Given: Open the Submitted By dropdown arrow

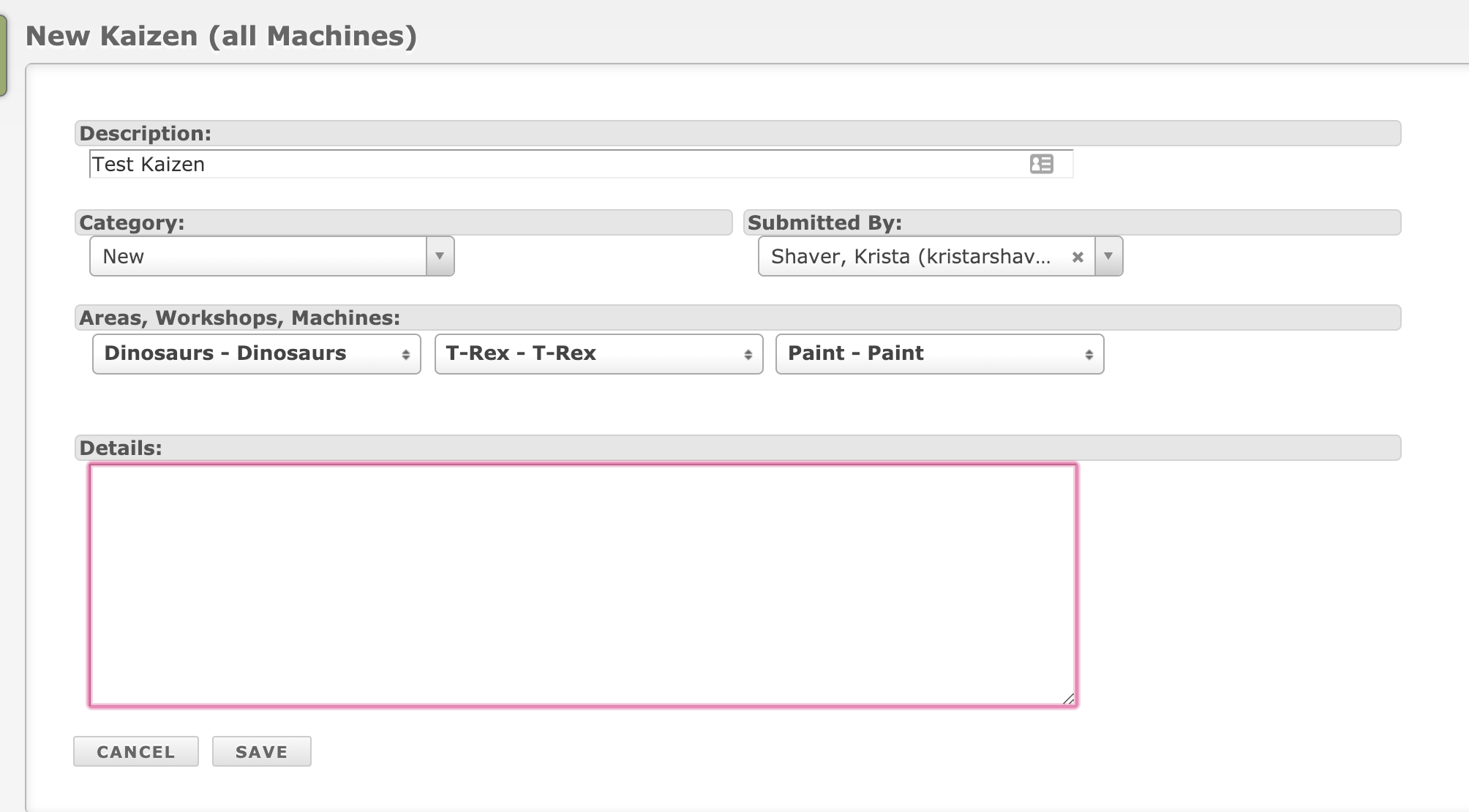Looking at the screenshot, I should point(1108,256).
